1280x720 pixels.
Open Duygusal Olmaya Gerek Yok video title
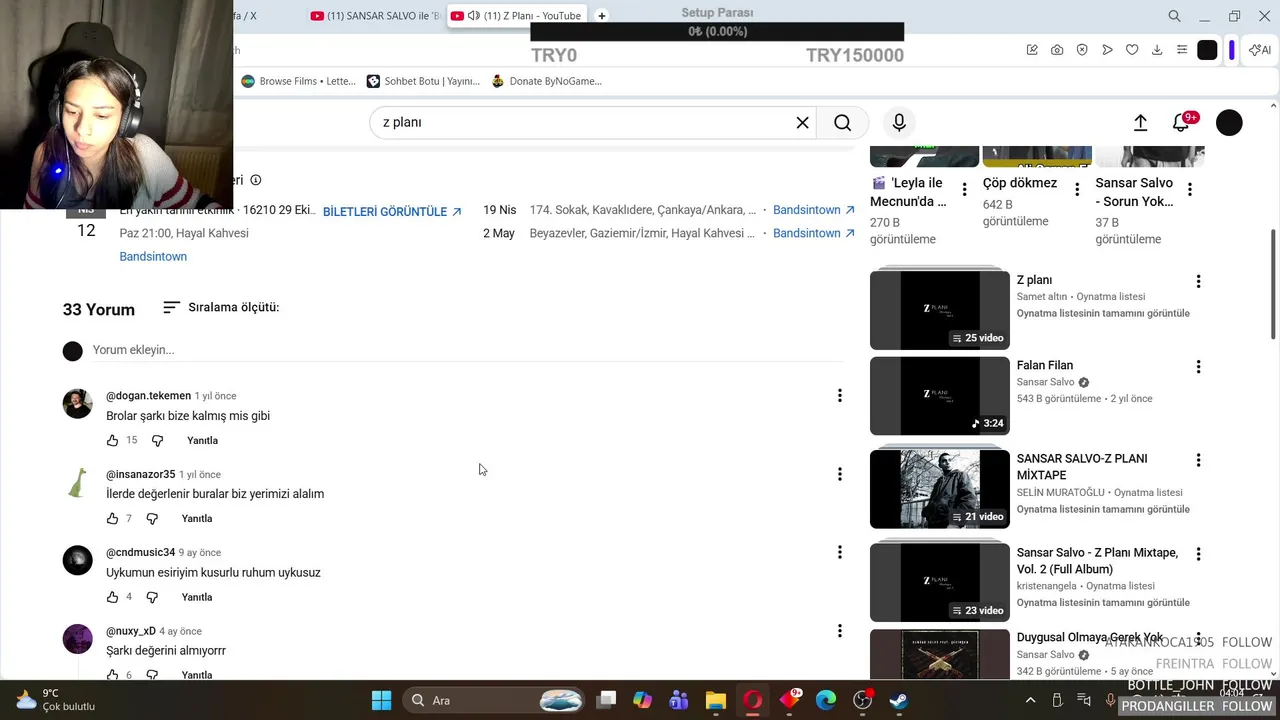1090,637
